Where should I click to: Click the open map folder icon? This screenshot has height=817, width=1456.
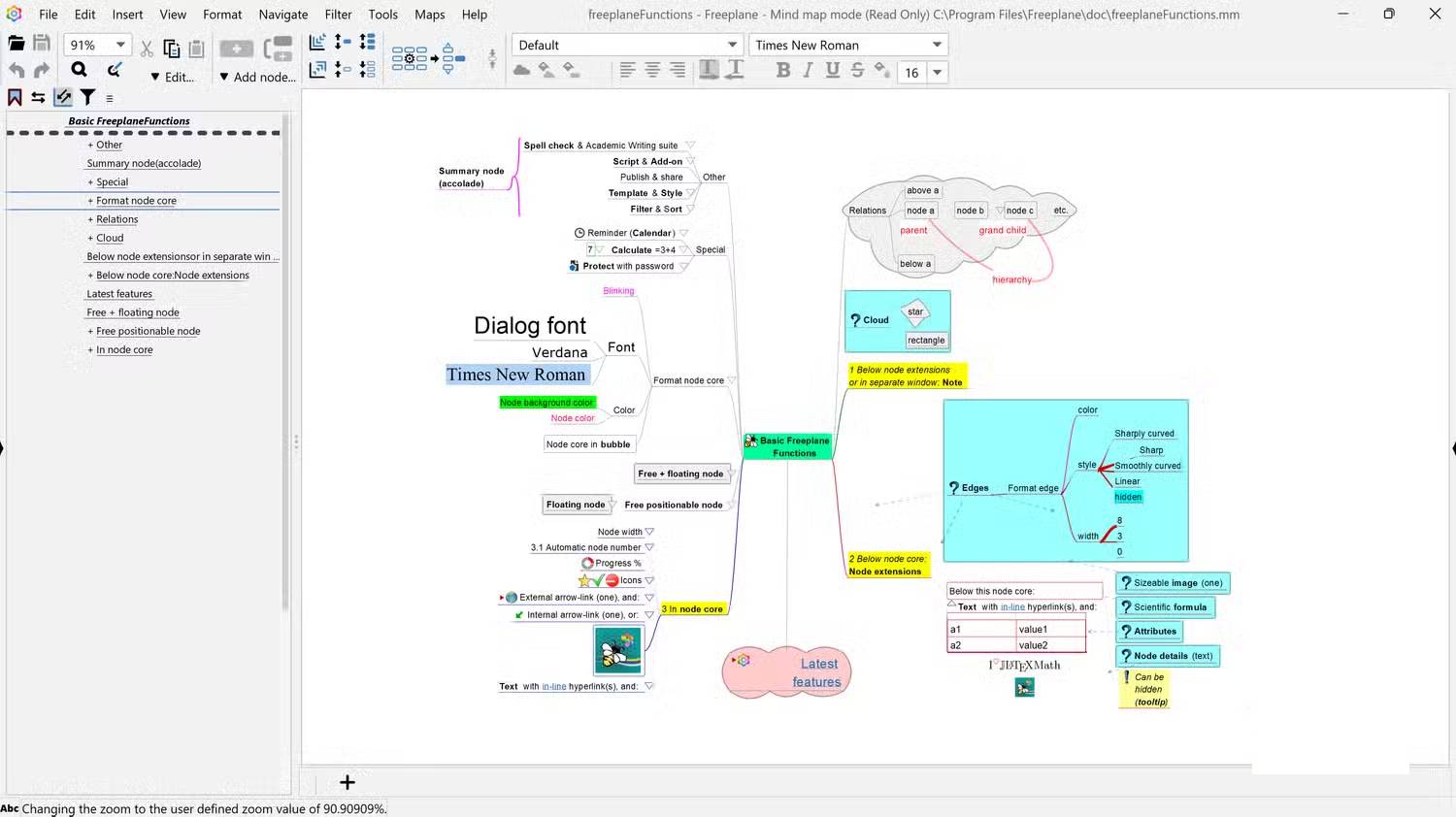tap(17, 44)
